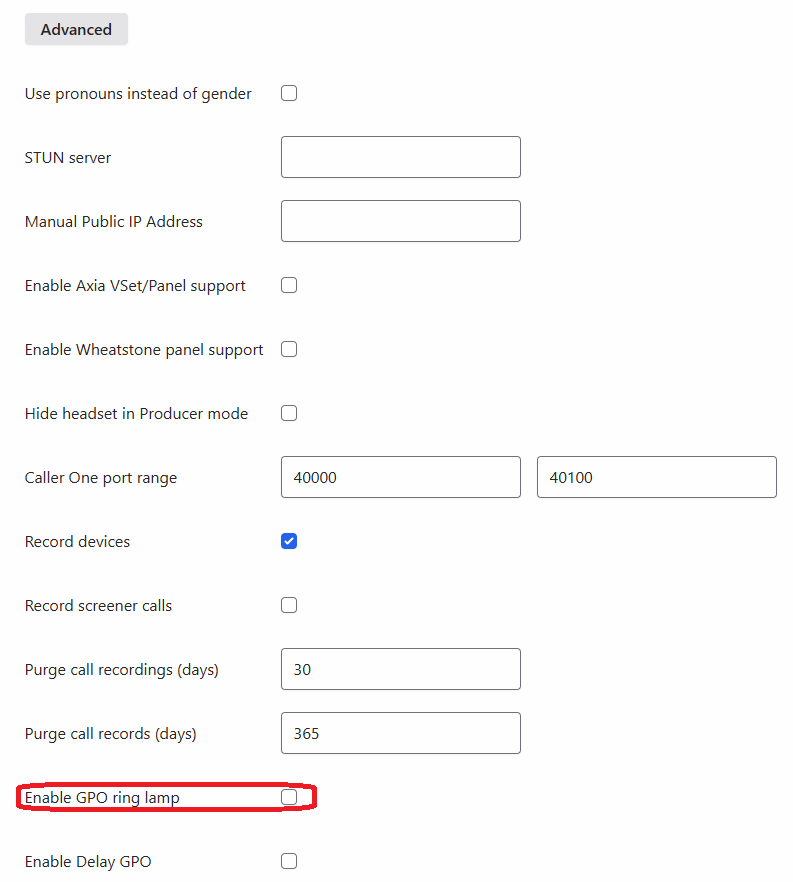Enable Axia VSet/Panel support checkbox
The width and height of the screenshot is (793, 882).
coord(289,285)
